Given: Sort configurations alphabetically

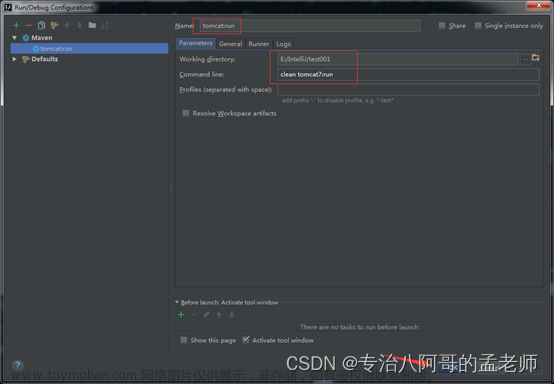Looking at the screenshot, I should (105, 25).
